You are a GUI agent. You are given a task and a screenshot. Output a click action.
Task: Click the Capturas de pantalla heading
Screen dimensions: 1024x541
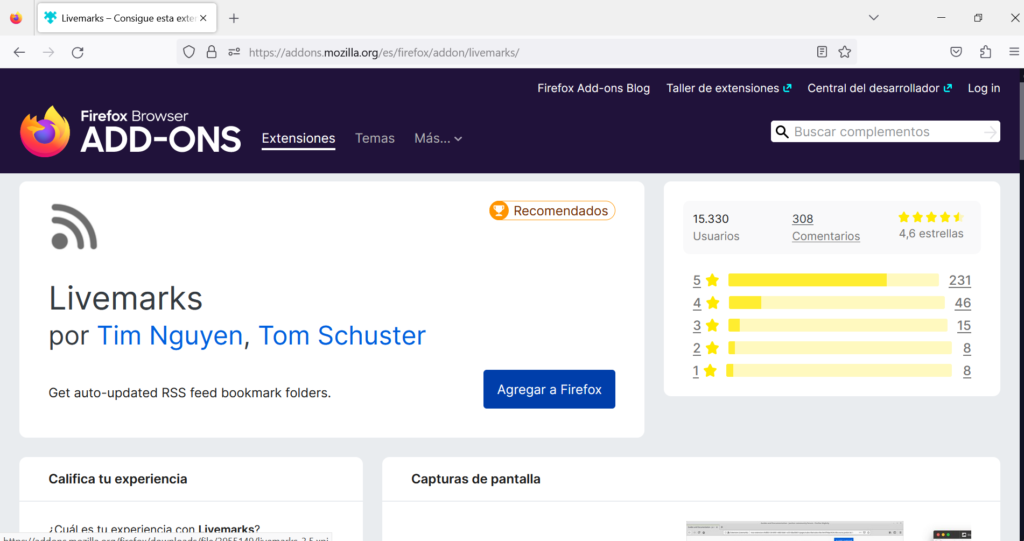click(x=476, y=479)
